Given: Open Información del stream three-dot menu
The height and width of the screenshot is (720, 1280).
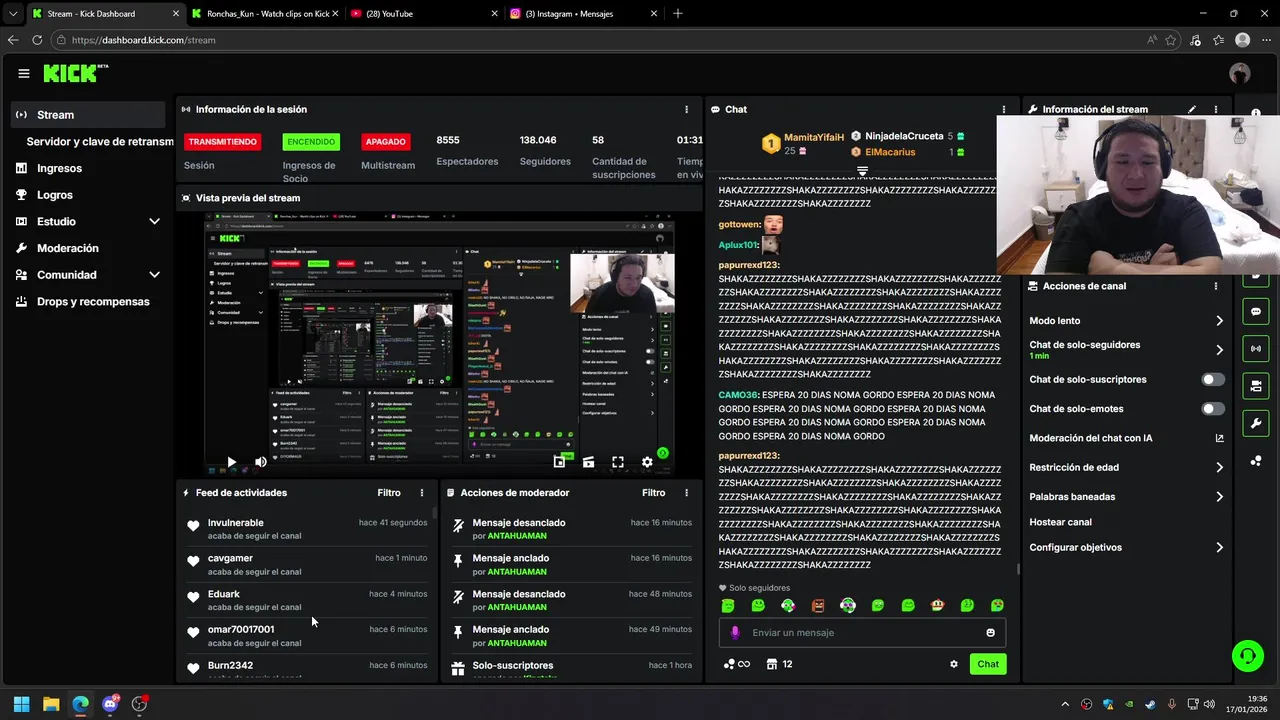Looking at the screenshot, I should 1216,109.
